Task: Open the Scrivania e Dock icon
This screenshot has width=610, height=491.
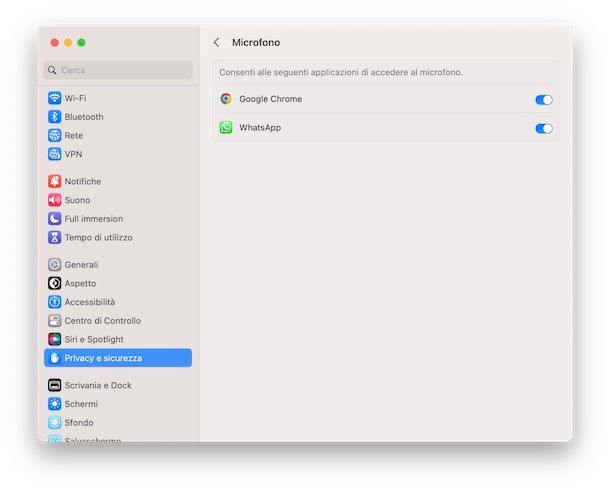Action: [54, 385]
